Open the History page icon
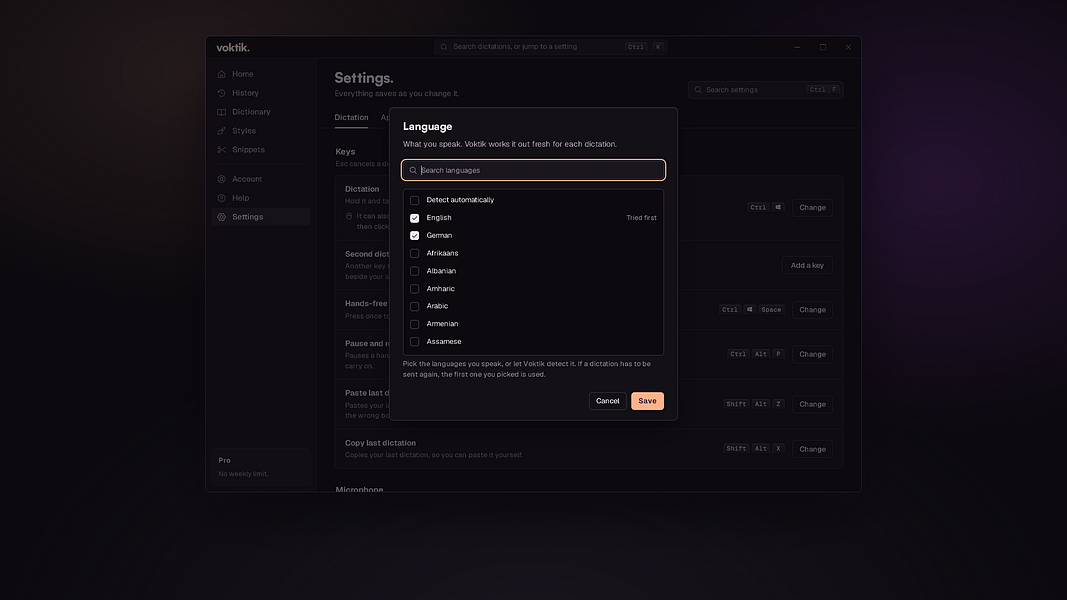Viewport: 1067px width, 600px height. click(x=222, y=93)
